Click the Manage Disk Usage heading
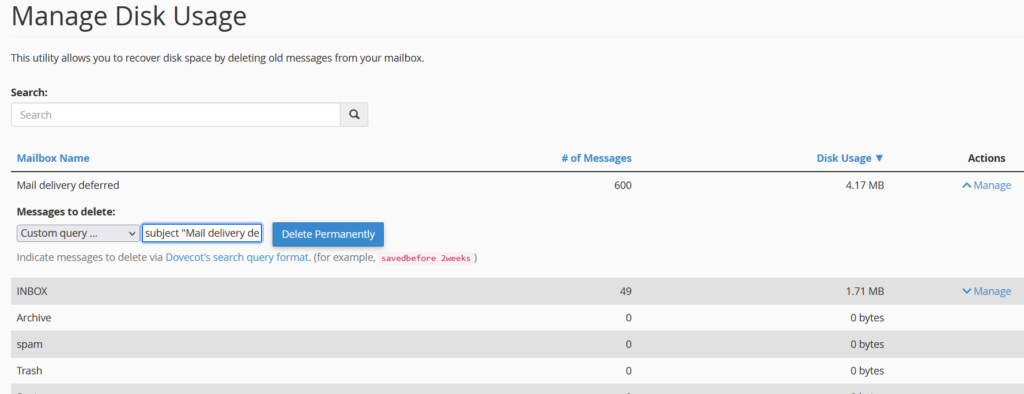The image size is (1024, 394). 129,16
